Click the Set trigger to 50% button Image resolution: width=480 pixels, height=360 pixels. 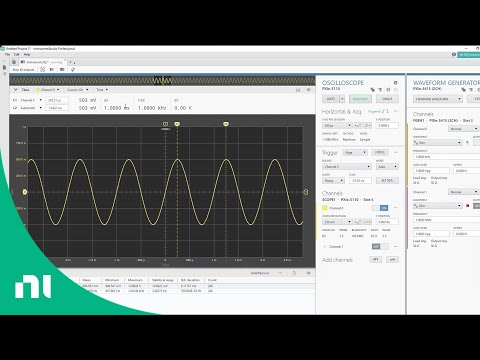coord(387,180)
